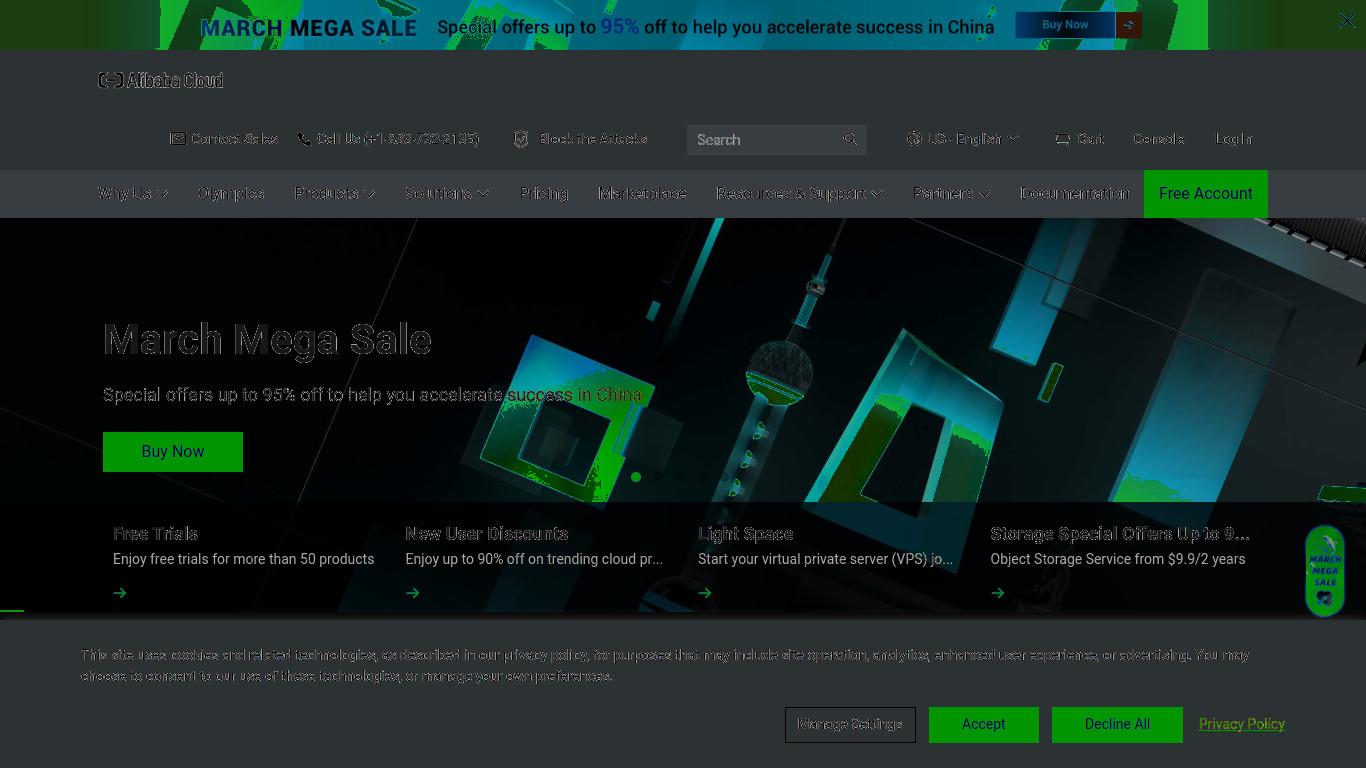
Task: Click Buy Now in the top banner
Action: 1065,25
